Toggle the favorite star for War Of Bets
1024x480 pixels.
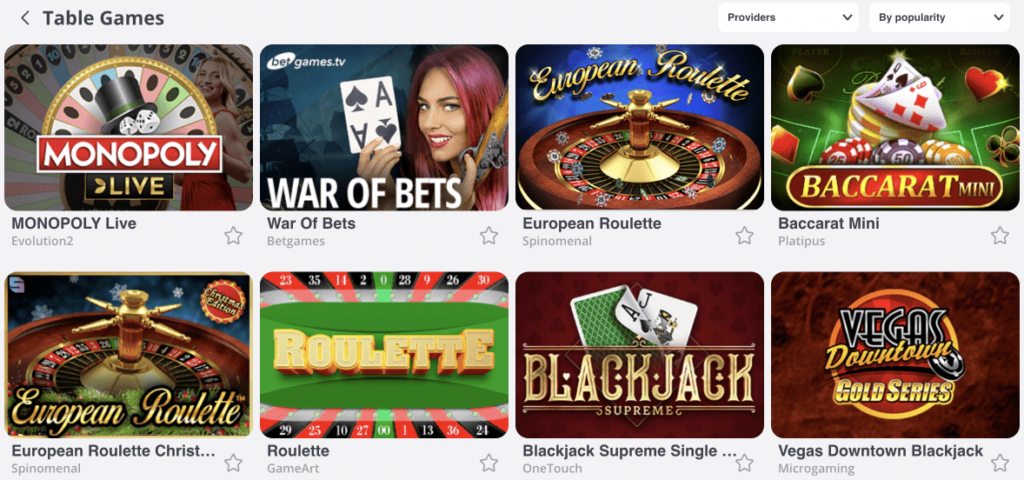coord(488,235)
